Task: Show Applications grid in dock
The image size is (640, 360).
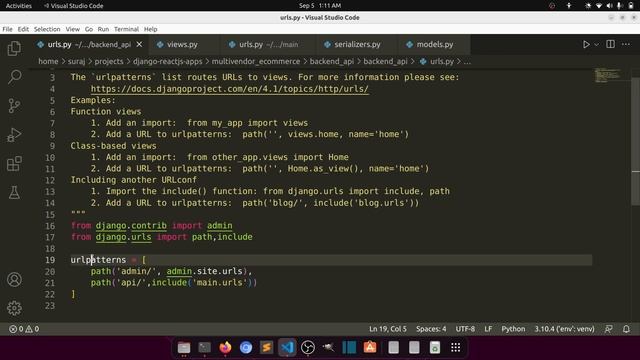Action: click(x=456, y=347)
